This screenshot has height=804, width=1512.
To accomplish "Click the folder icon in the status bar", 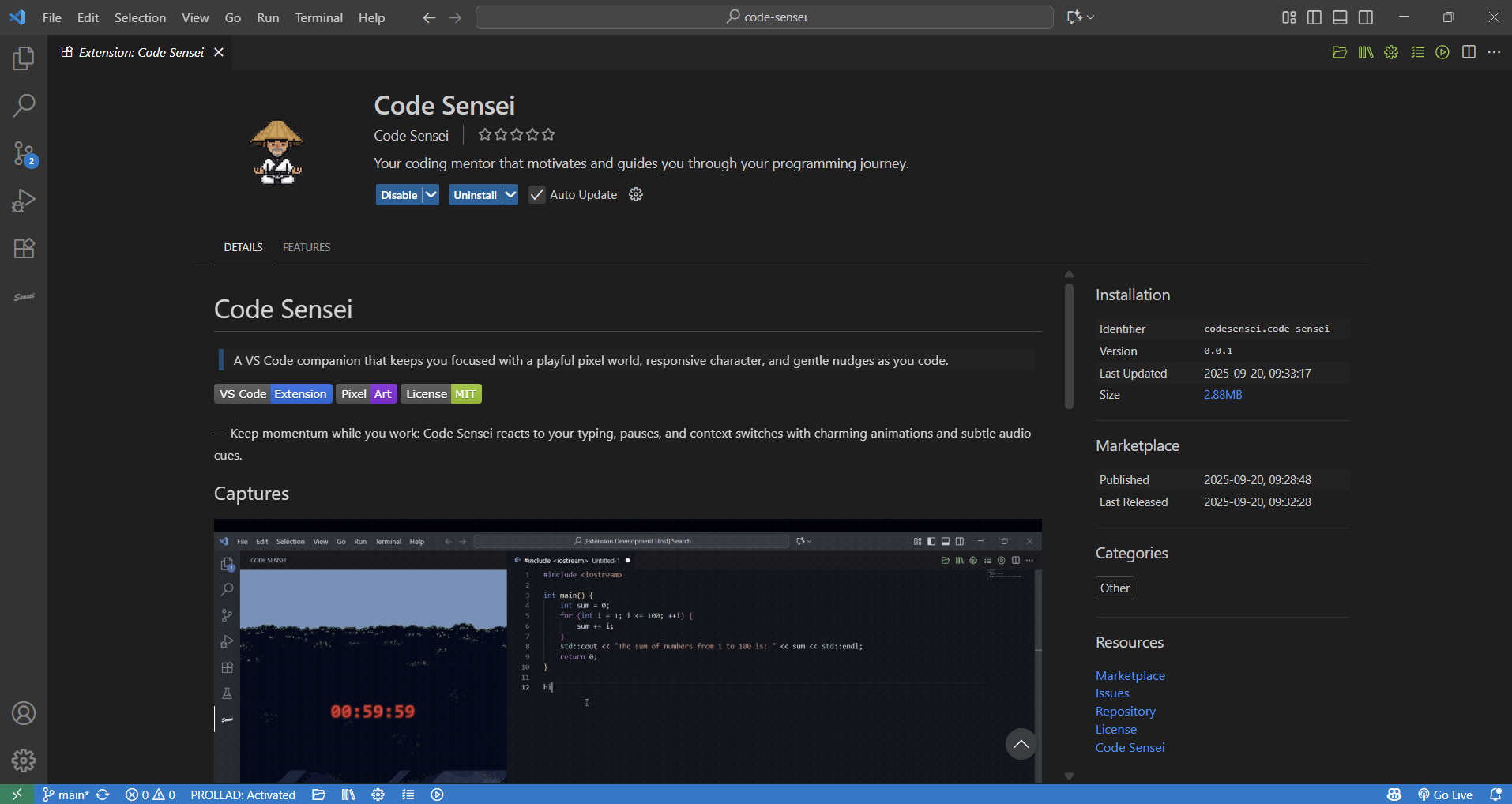I will point(318,795).
